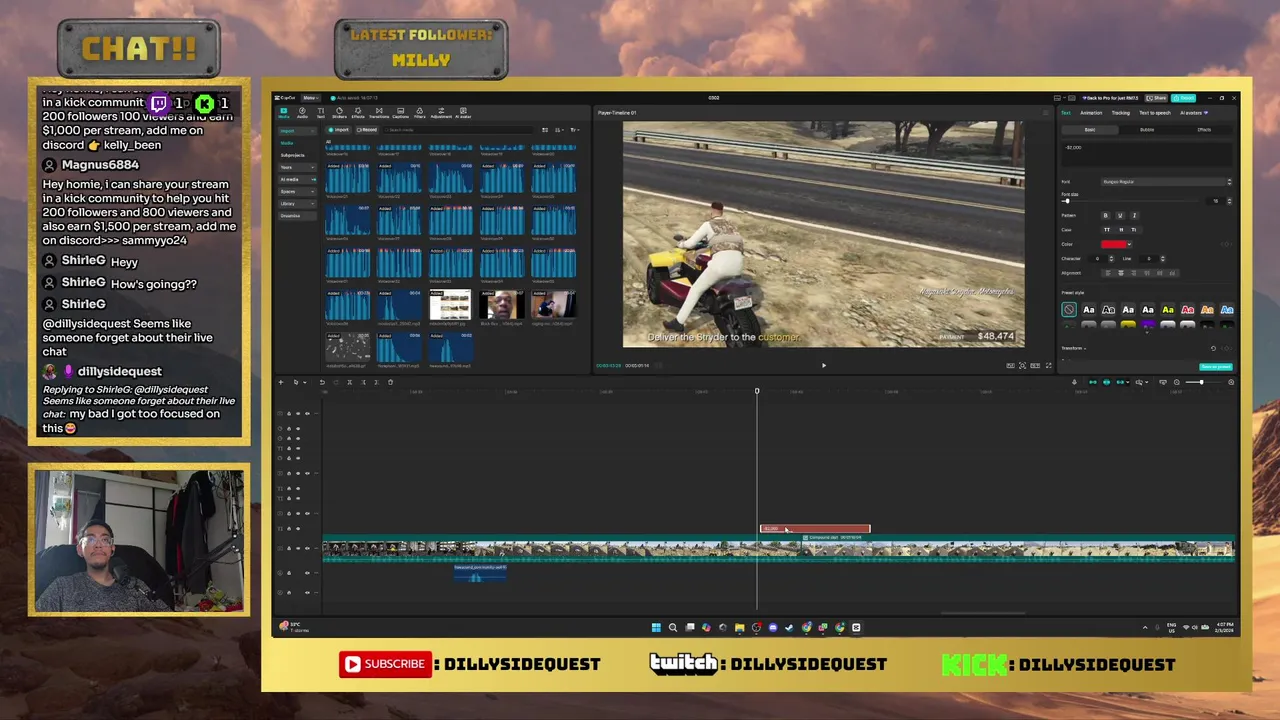Open the File Explorer taskbar icon
The width and height of the screenshot is (1280, 720).
(739, 627)
